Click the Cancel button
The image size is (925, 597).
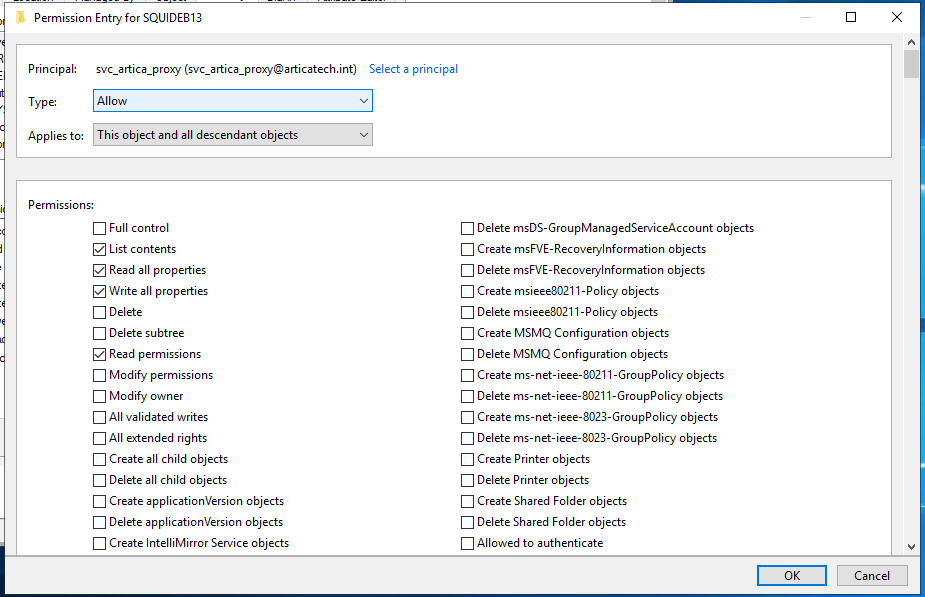(x=872, y=575)
